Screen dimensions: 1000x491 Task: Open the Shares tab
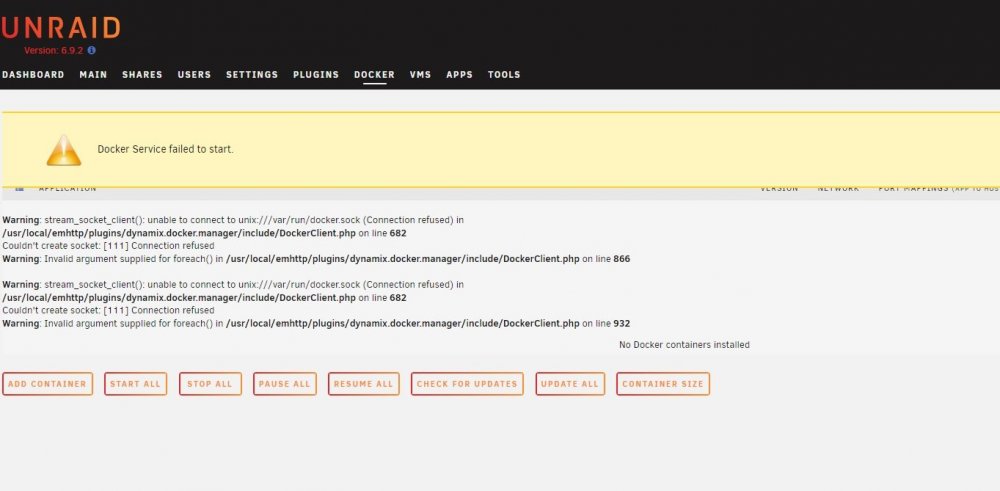[x=142, y=75]
